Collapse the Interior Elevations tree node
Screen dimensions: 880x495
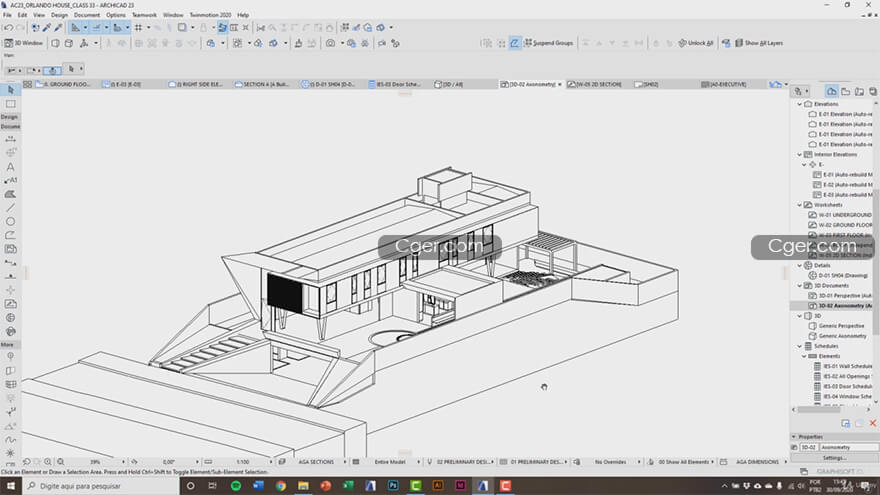pos(800,155)
